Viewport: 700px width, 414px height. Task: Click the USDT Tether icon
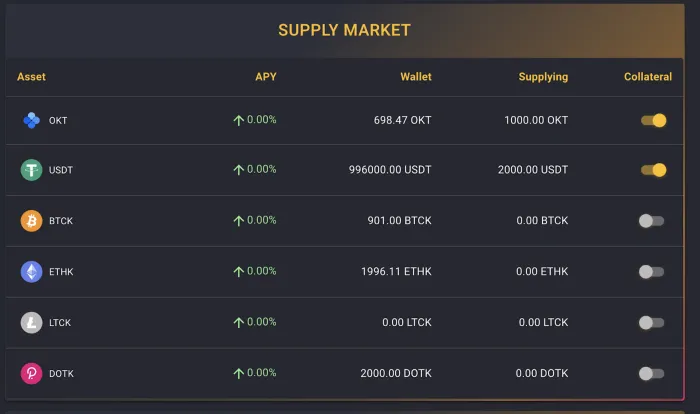[31, 170]
